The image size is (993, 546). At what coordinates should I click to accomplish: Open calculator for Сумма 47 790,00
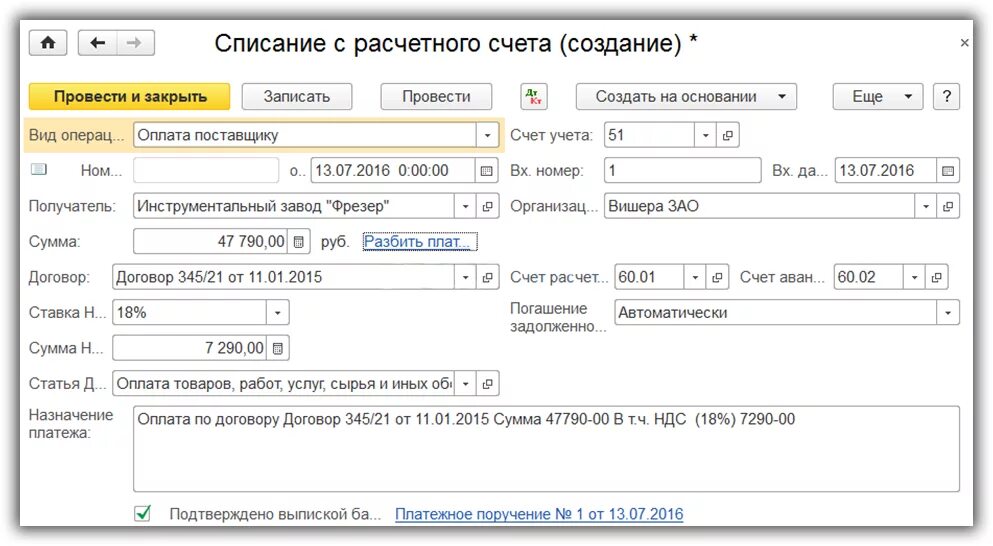coord(298,242)
